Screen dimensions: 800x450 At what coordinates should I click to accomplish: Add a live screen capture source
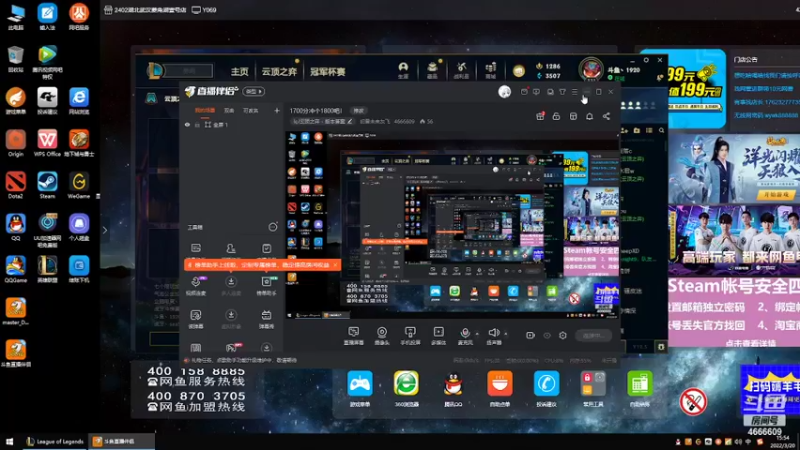[353, 335]
